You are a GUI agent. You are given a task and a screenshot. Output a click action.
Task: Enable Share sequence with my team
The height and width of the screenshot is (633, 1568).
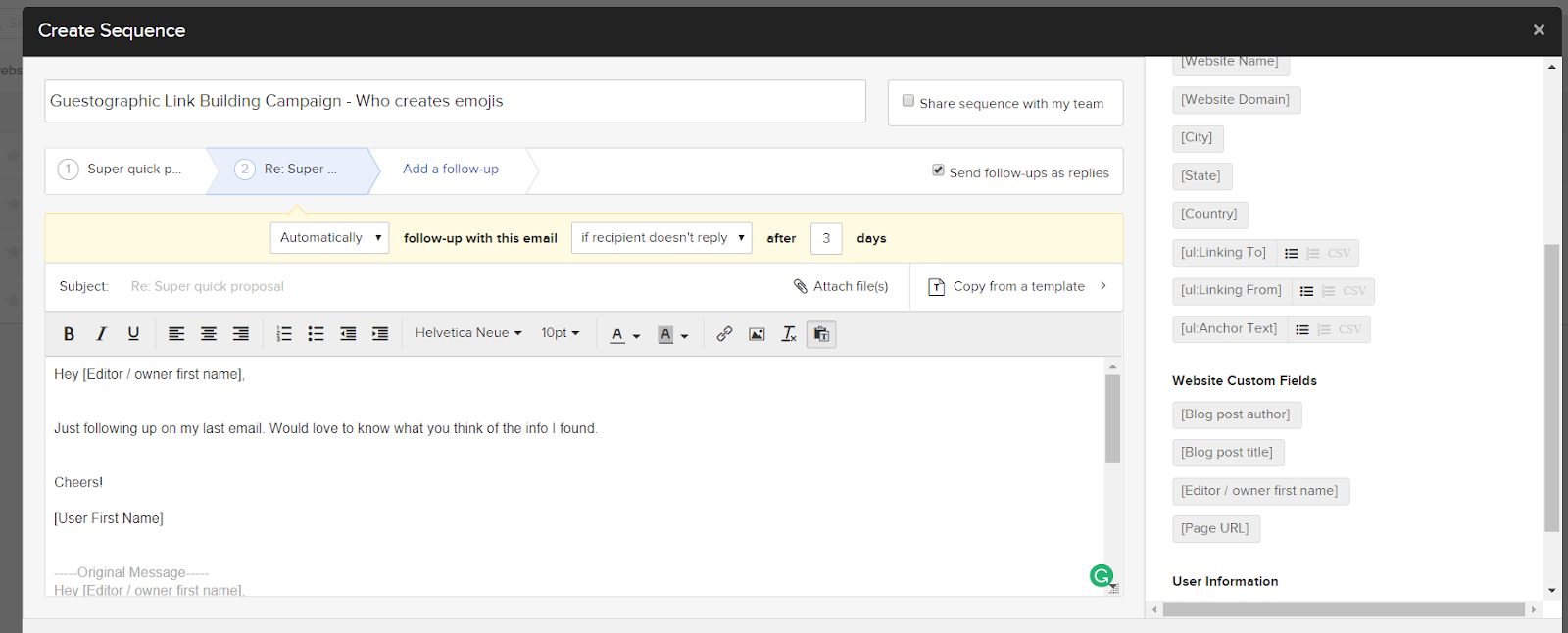(908, 101)
